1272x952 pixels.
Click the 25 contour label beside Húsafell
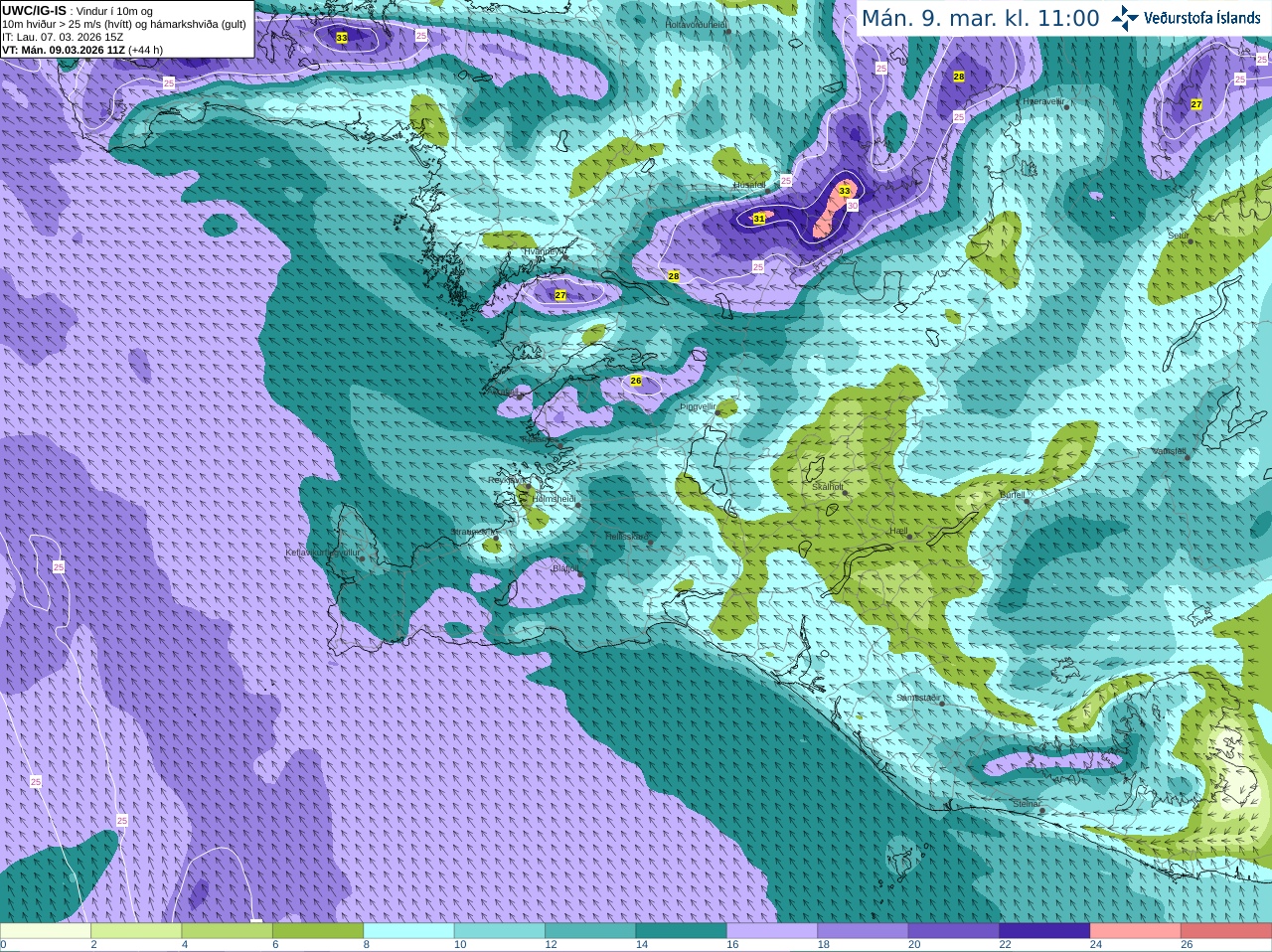786,181
